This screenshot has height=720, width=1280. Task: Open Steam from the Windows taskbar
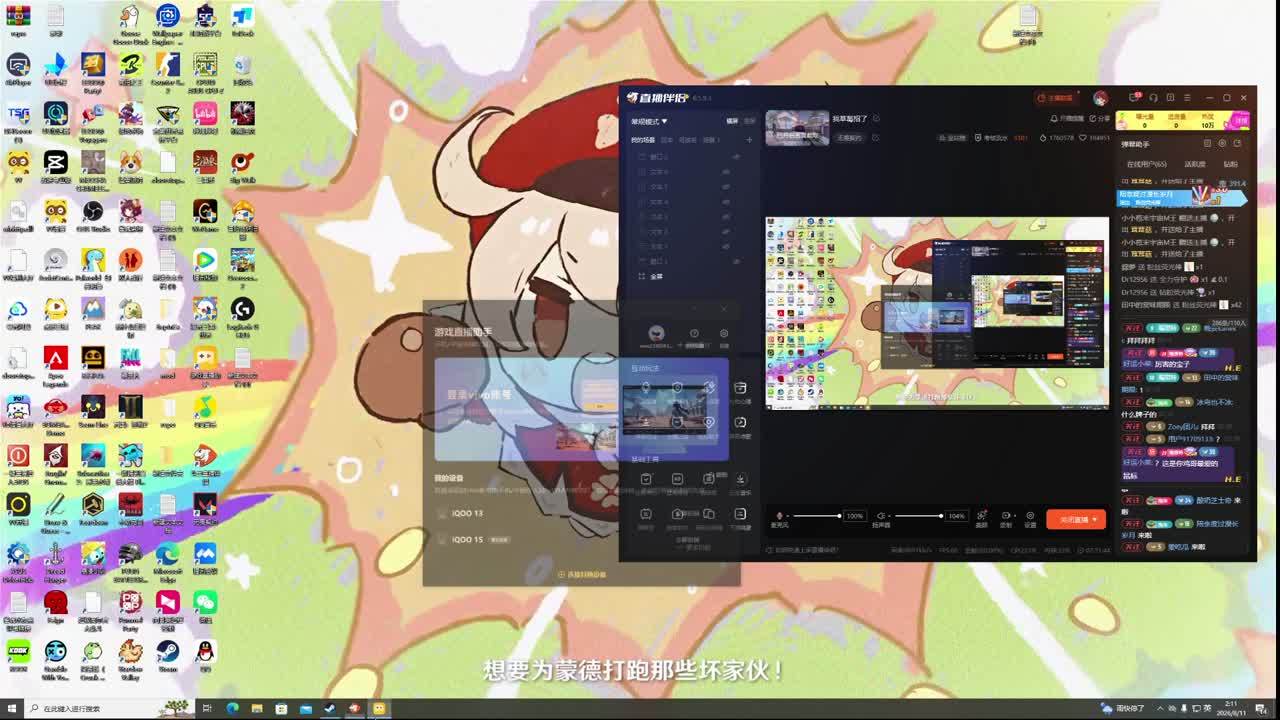[329, 709]
